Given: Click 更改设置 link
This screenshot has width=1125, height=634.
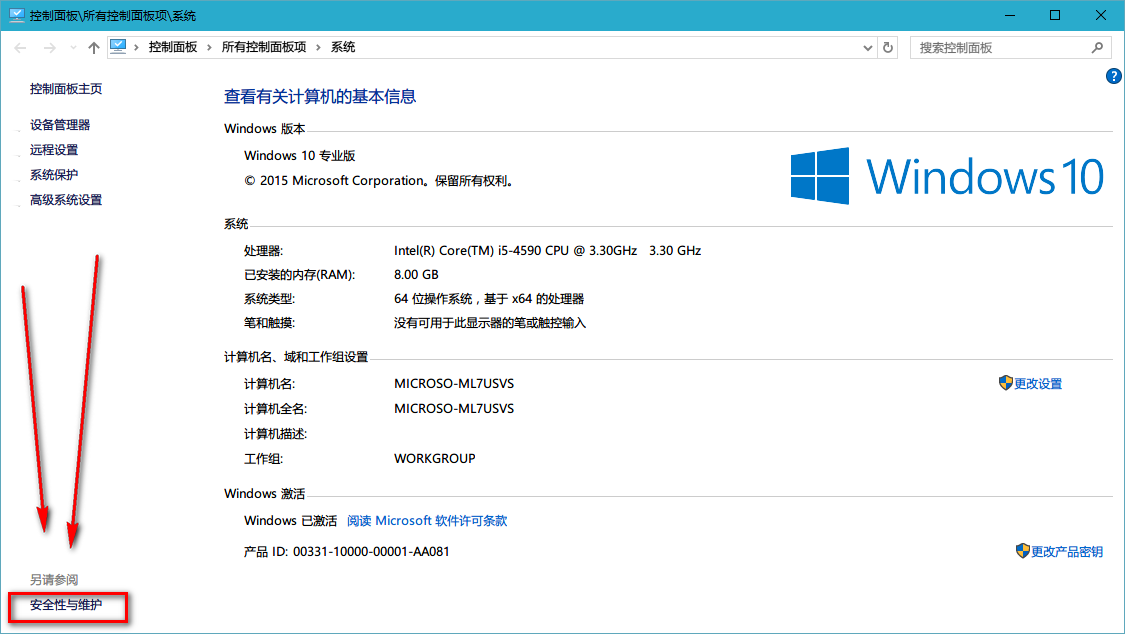Looking at the screenshot, I should tap(1038, 384).
